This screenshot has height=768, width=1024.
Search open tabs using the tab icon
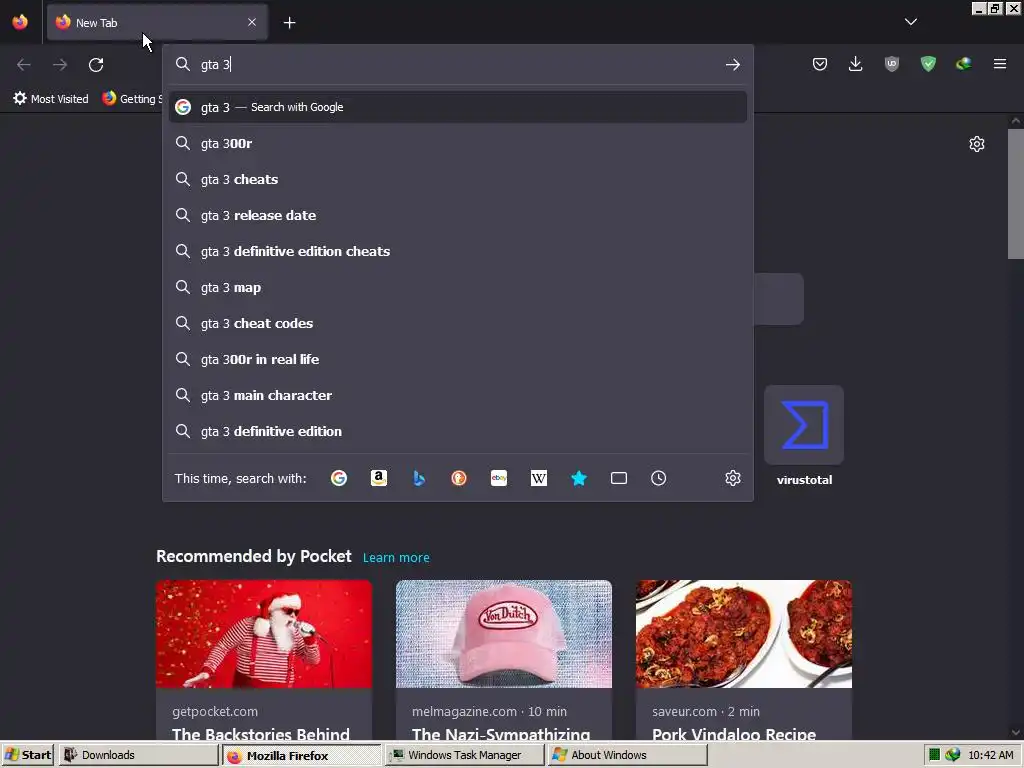click(x=618, y=478)
